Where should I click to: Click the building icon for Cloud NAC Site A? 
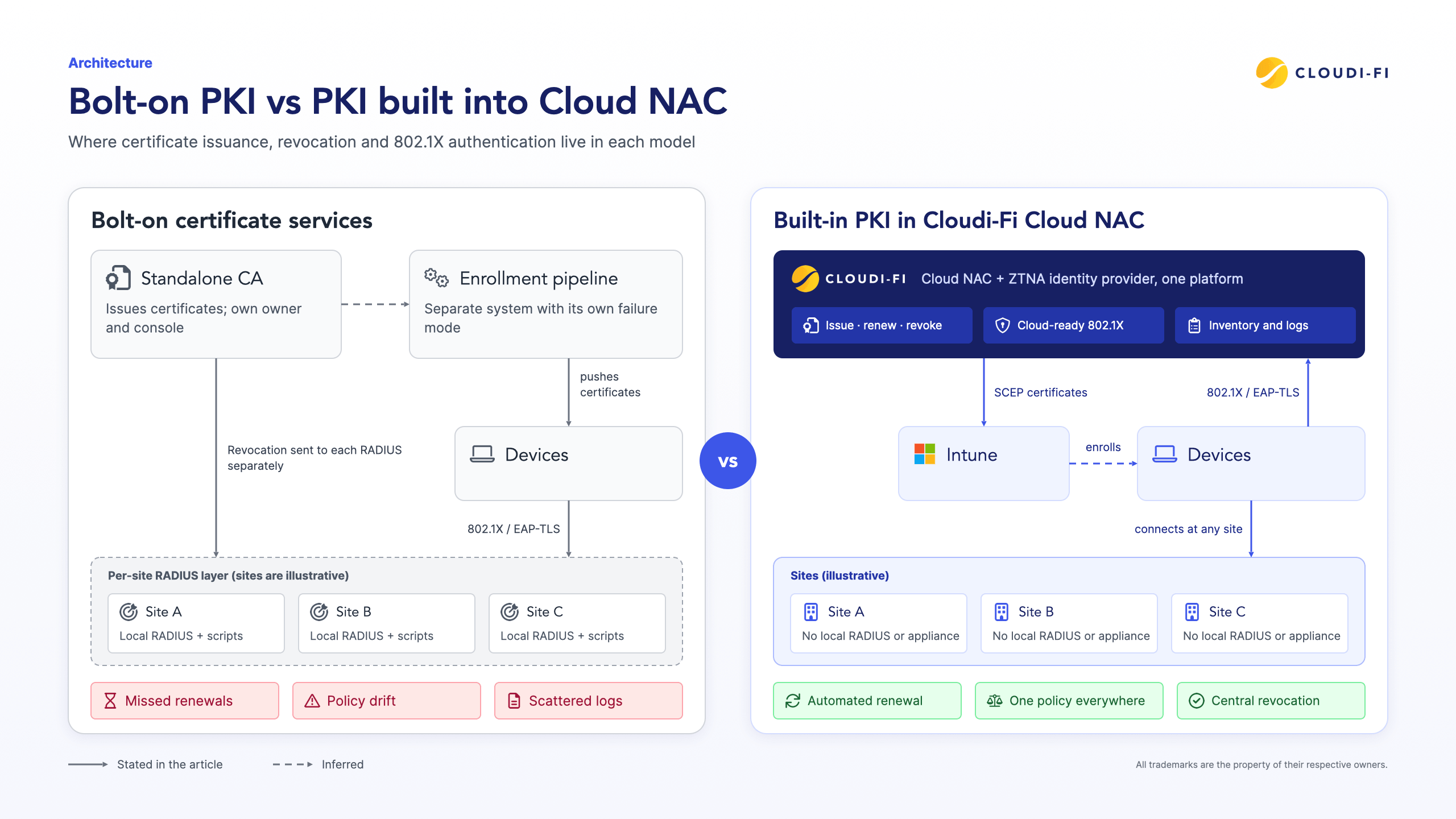click(x=811, y=612)
